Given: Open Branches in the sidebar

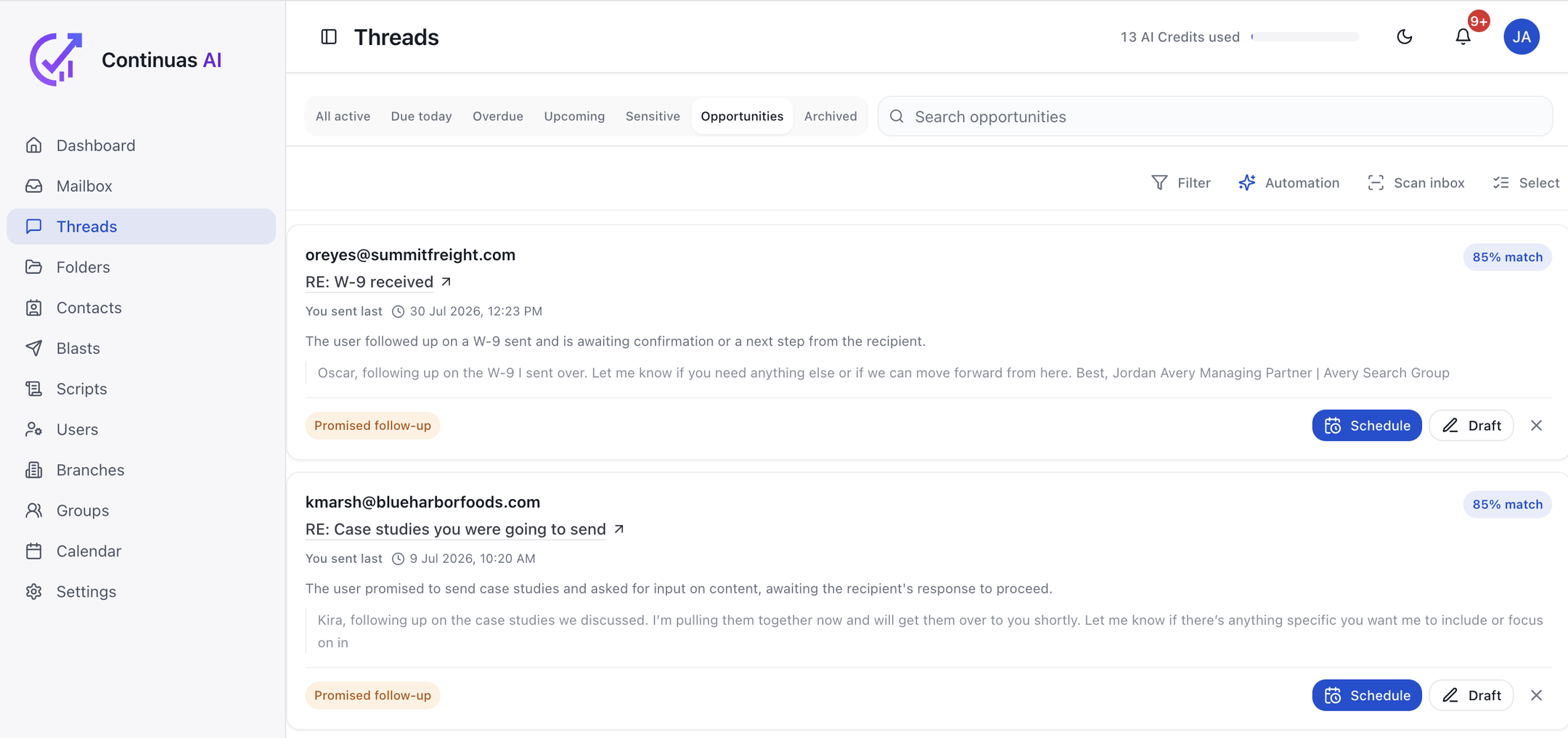Looking at the screenshot, I should tap(142, 470).
